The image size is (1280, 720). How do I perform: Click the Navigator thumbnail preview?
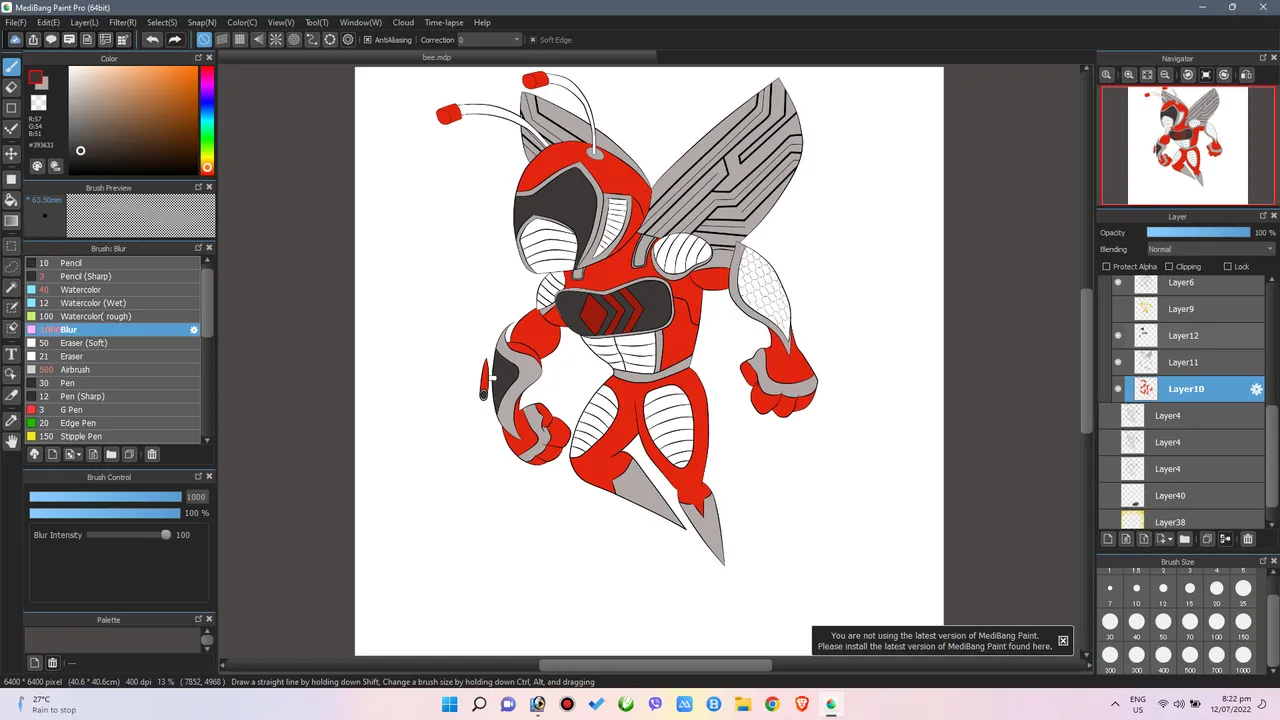coord(1187,145)
